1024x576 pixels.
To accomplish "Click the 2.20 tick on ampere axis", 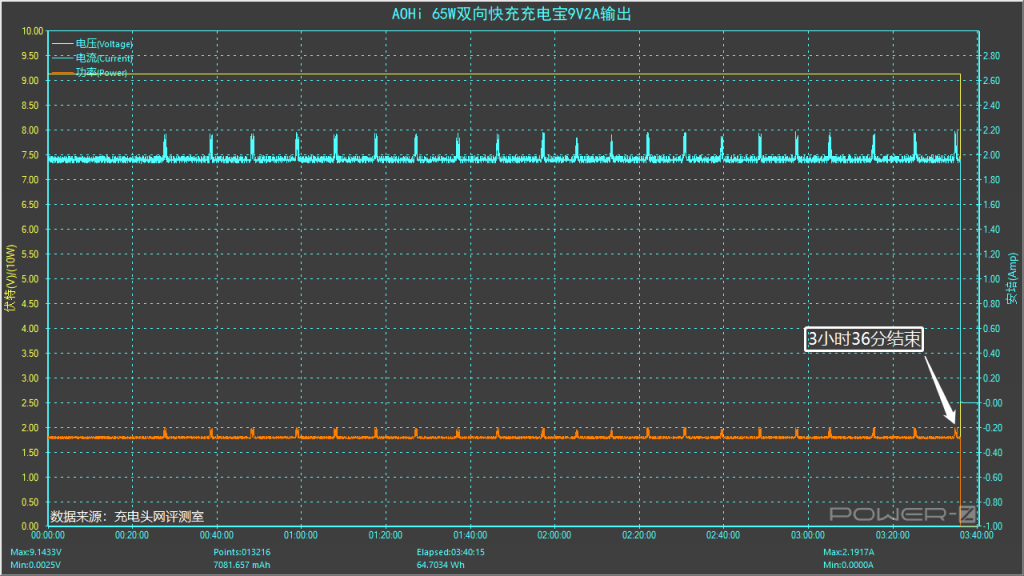I will click(x=991, y=130).
